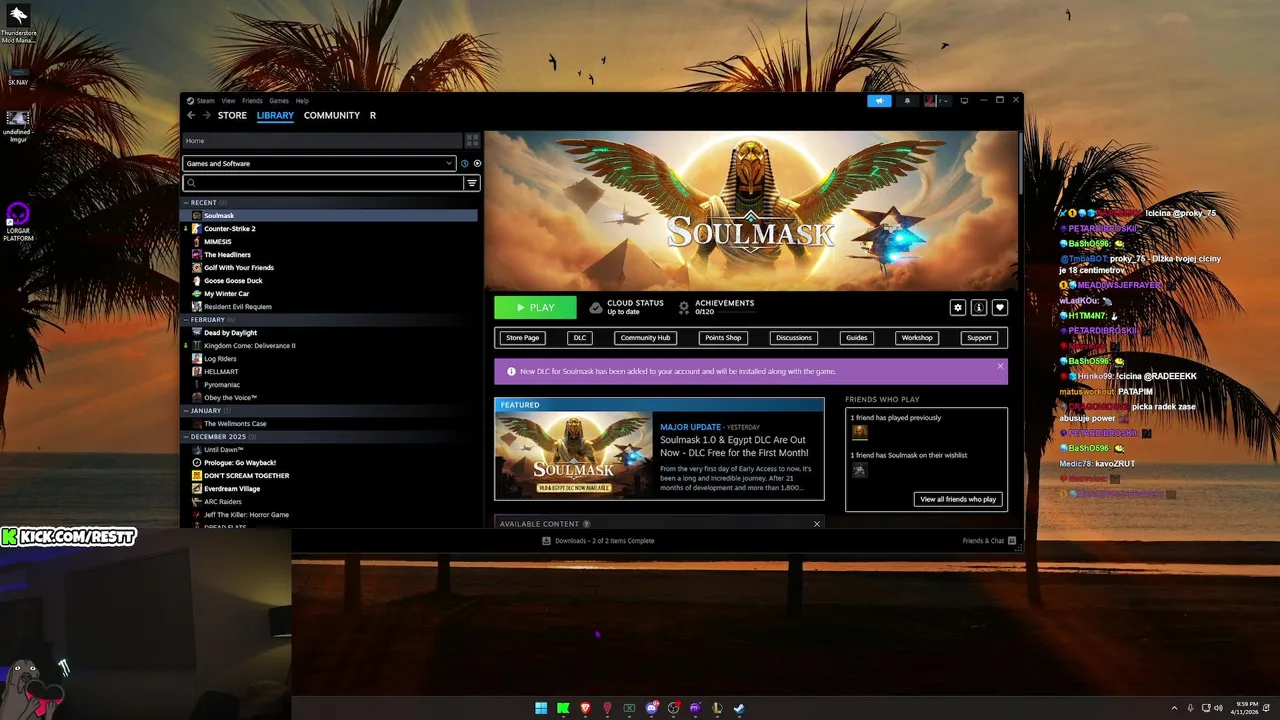Open Guides button

(x=857, y=338)
